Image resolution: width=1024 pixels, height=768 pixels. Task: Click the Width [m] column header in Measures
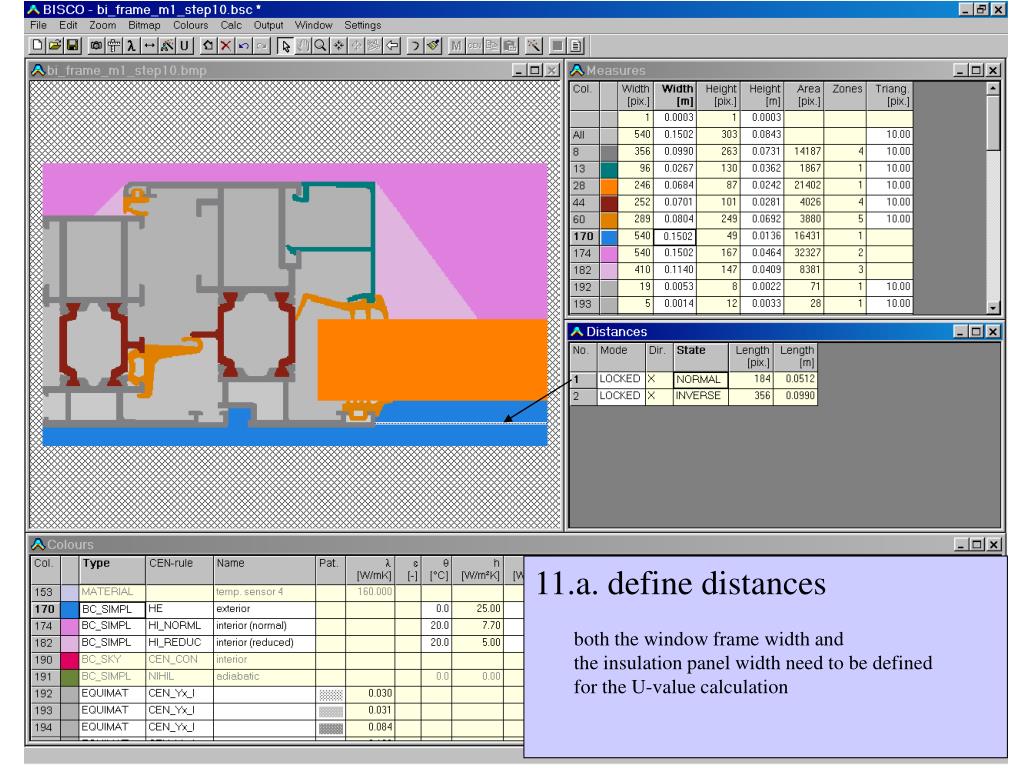(x=677, y=95)
